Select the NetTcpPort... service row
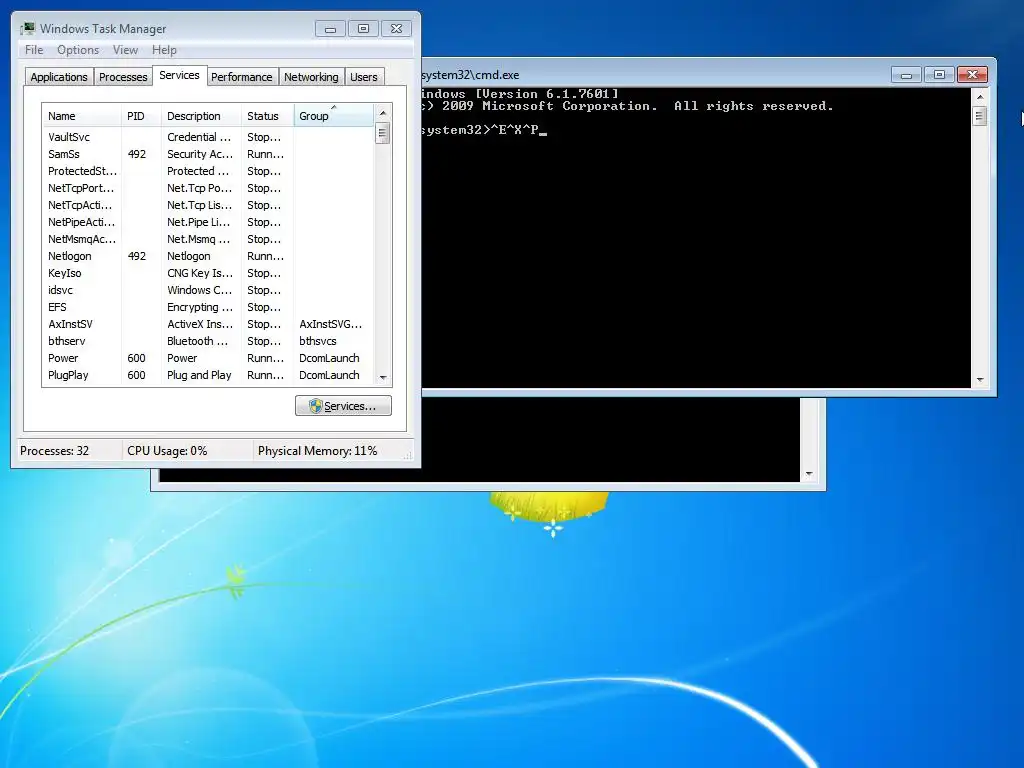The height and width of the screenshot is (768, 1024). coord(208,188)
